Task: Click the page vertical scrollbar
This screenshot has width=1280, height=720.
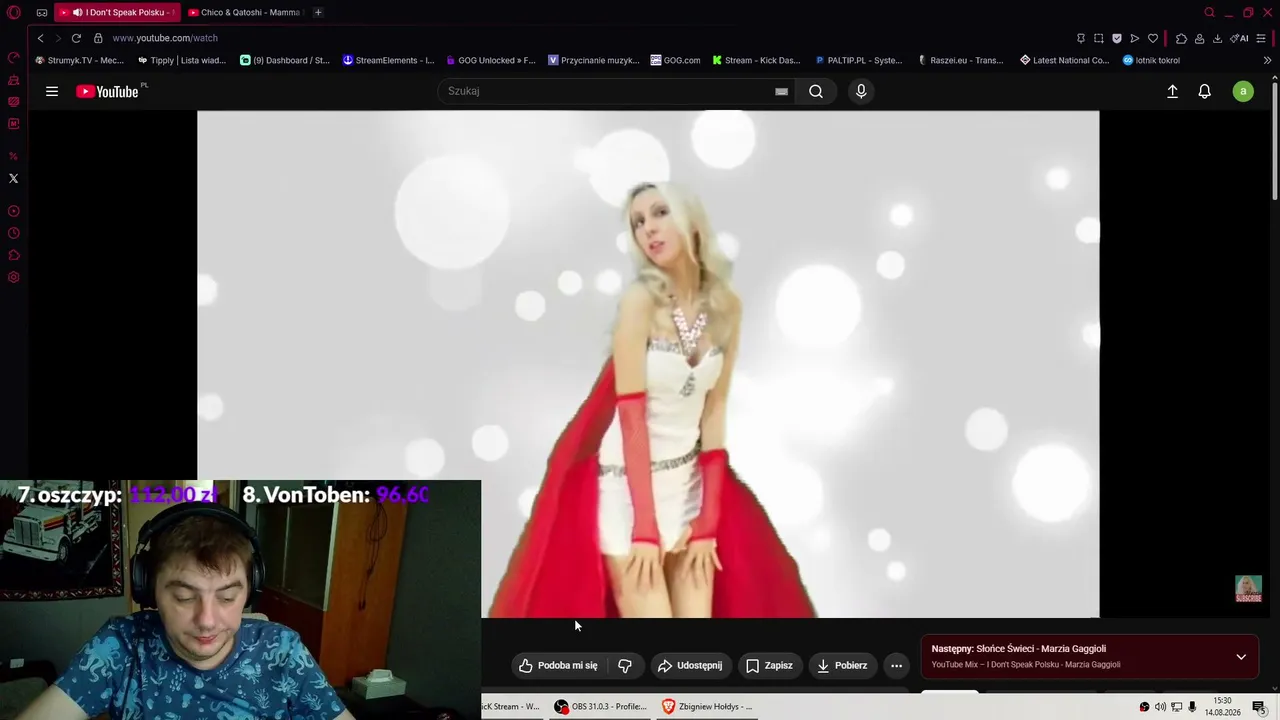Action: (x=1274, y=140)
